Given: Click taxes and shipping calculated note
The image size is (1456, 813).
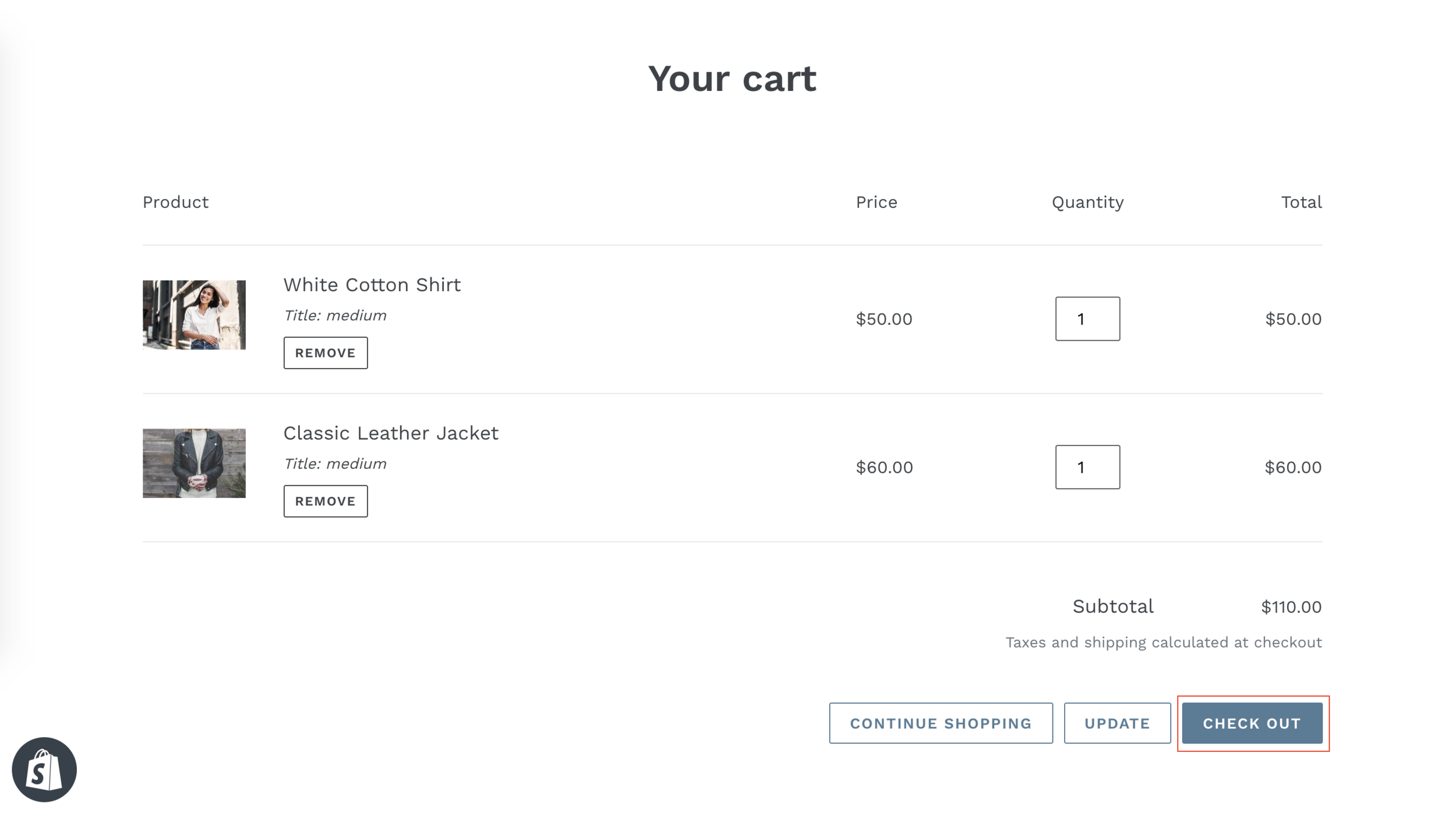Looking at the screenshot, I should coord(1164,642).
